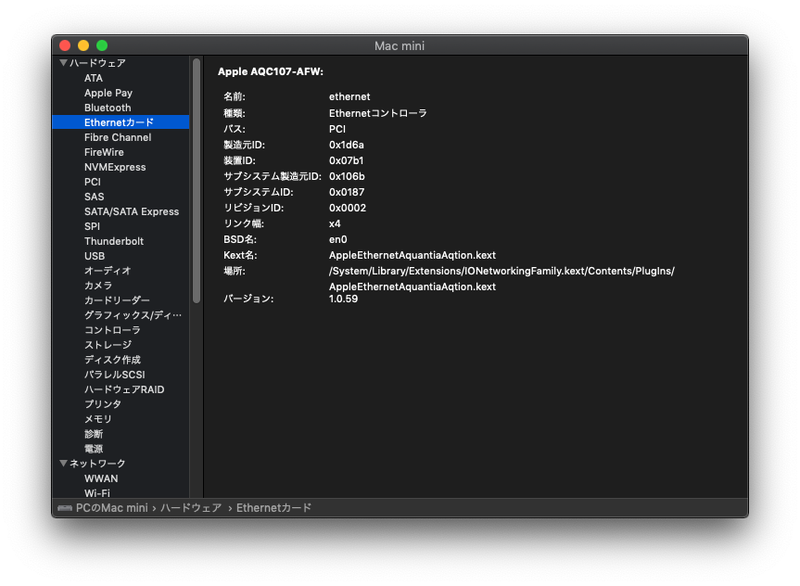Screen dimensions: 800x586
Task: Collapse the ネットワーク section
Action: [x=62, y=463]
